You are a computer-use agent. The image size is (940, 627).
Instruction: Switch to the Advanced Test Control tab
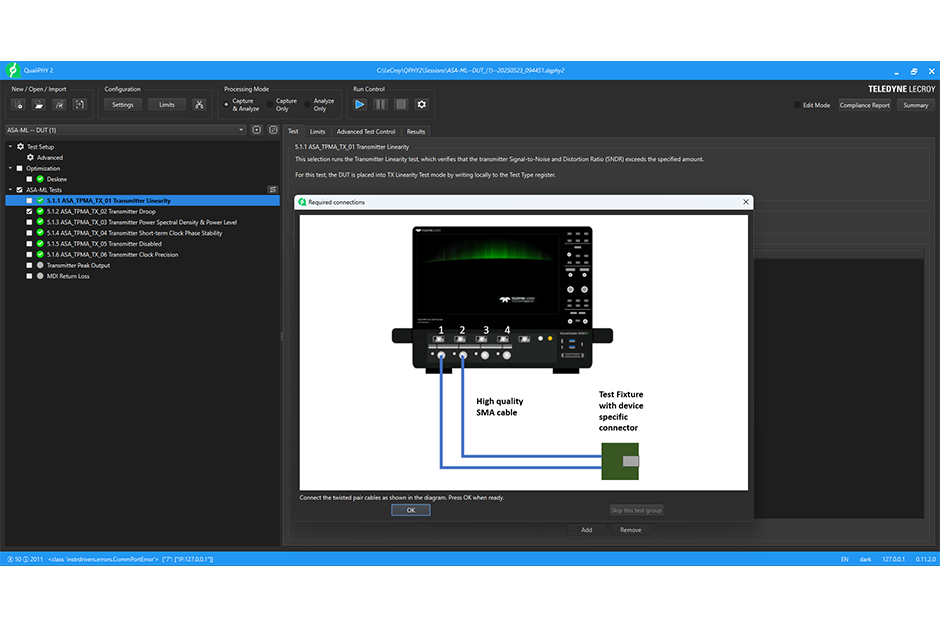coord(365,131)
